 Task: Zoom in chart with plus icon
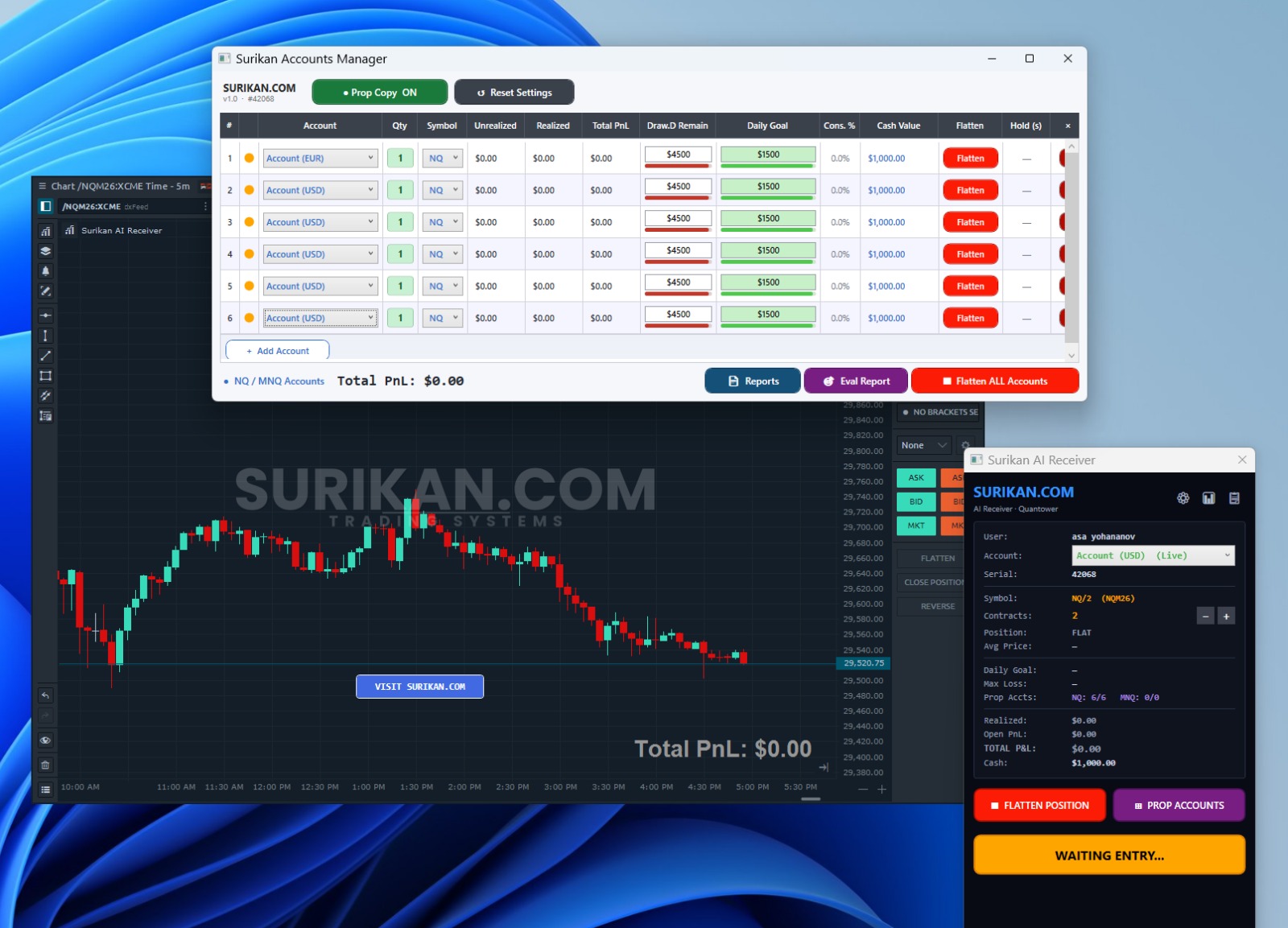881,789
